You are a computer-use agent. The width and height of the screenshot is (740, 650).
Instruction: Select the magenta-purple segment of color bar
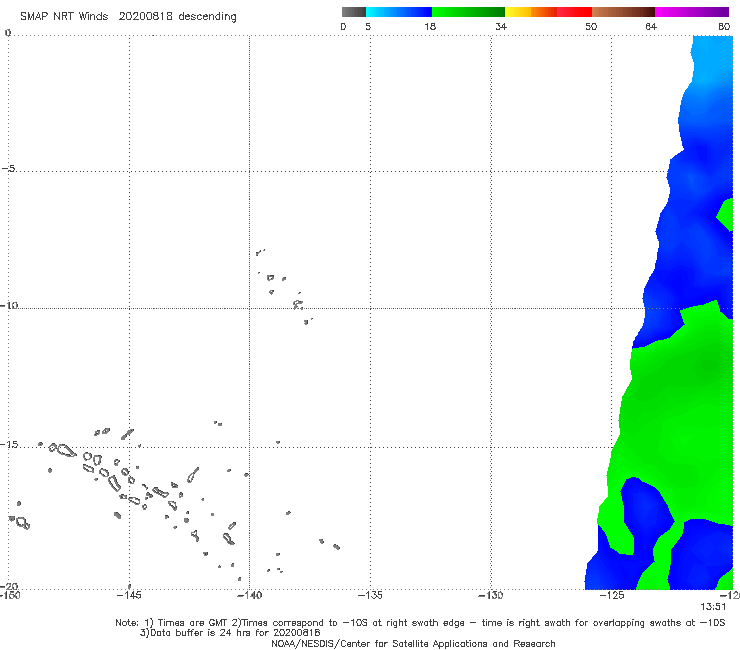(x=692, y=12)
